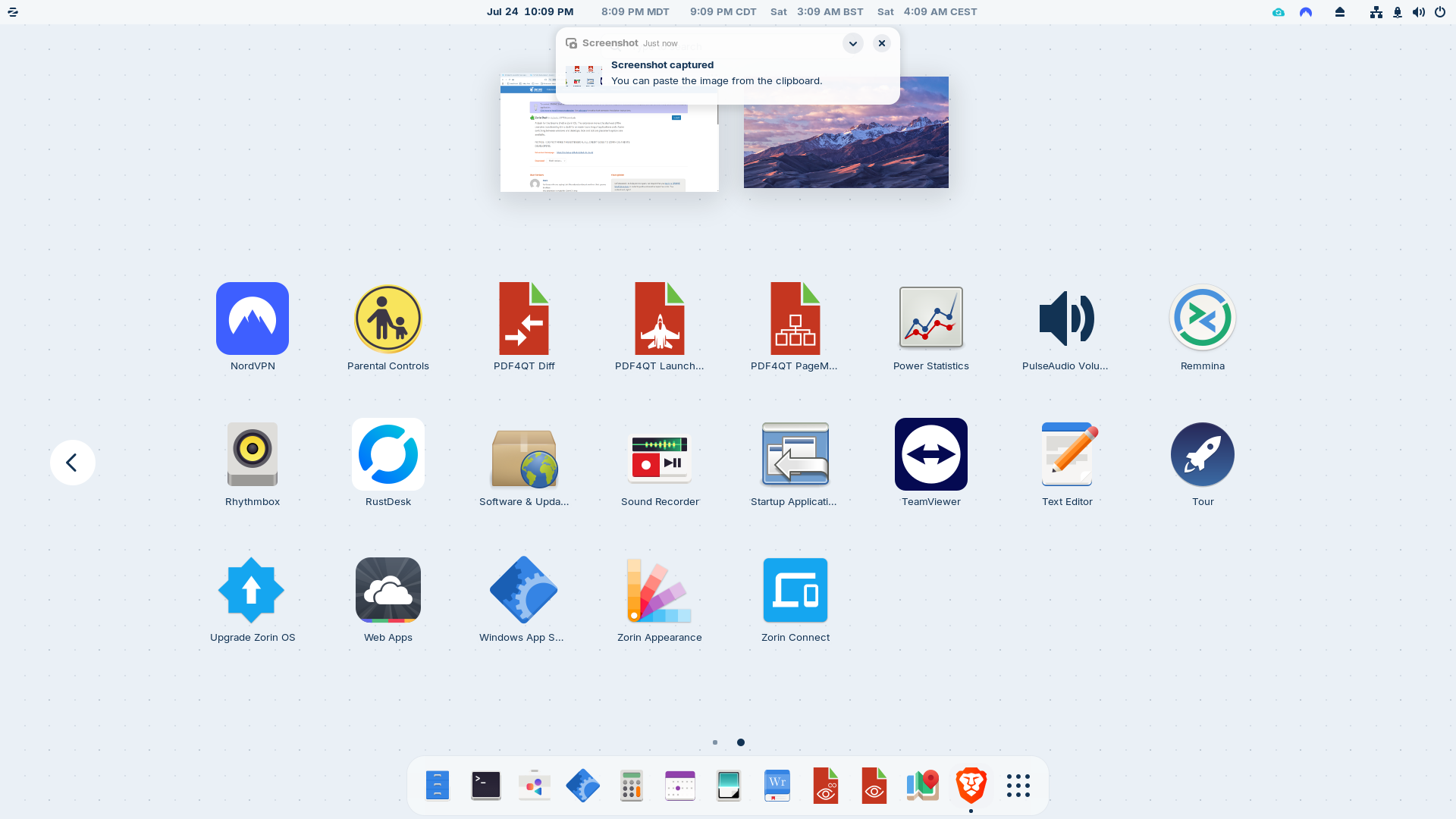Open Files from the dock

point(438,786)
